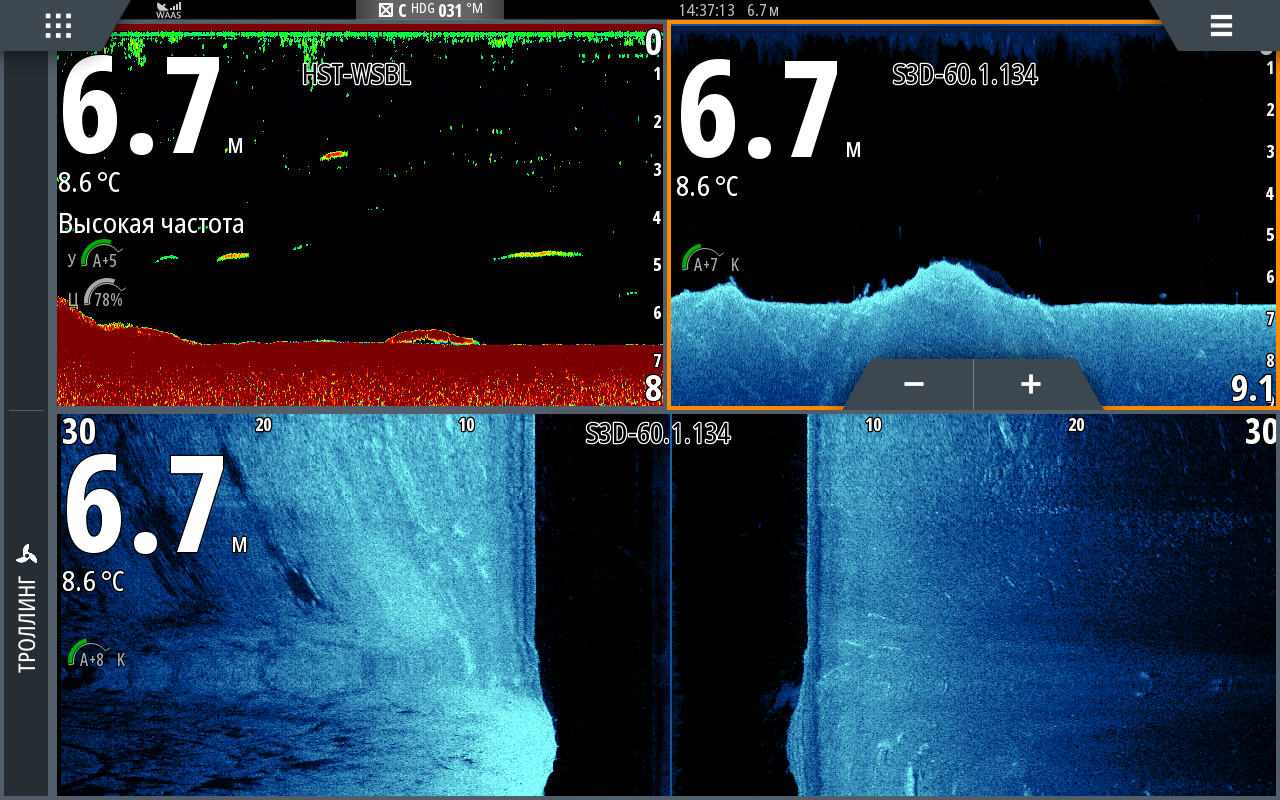Select the S3D-60.1.134 label in SideScan panel

pos(657,434)
